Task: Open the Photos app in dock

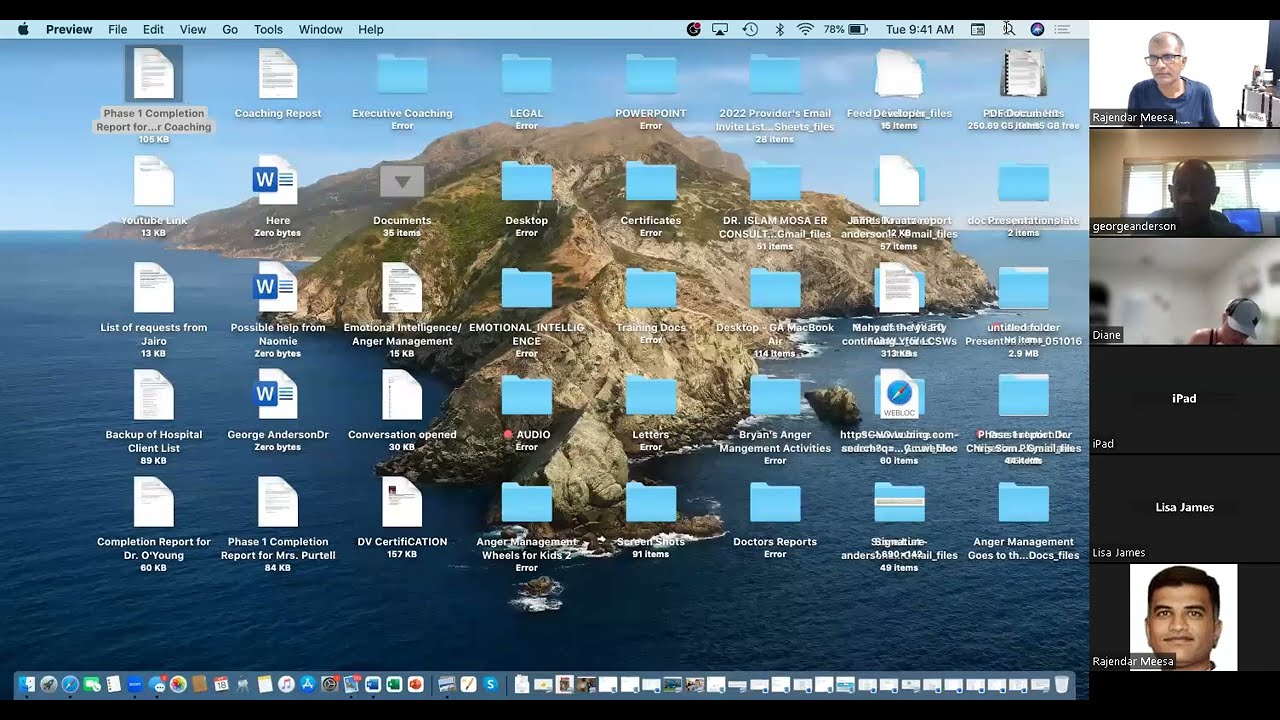Action: (178, 685)
